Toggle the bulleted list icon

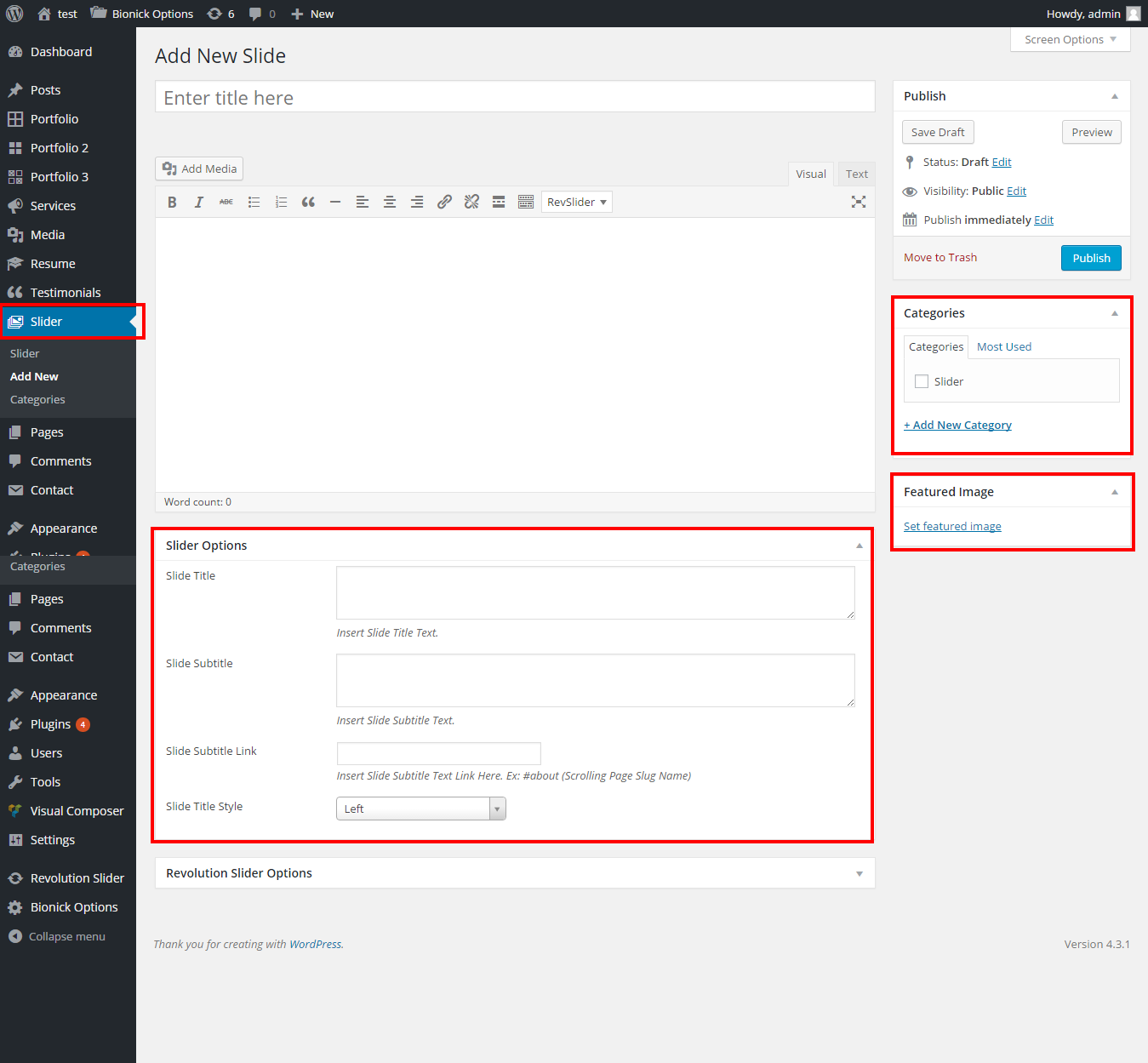254,203
